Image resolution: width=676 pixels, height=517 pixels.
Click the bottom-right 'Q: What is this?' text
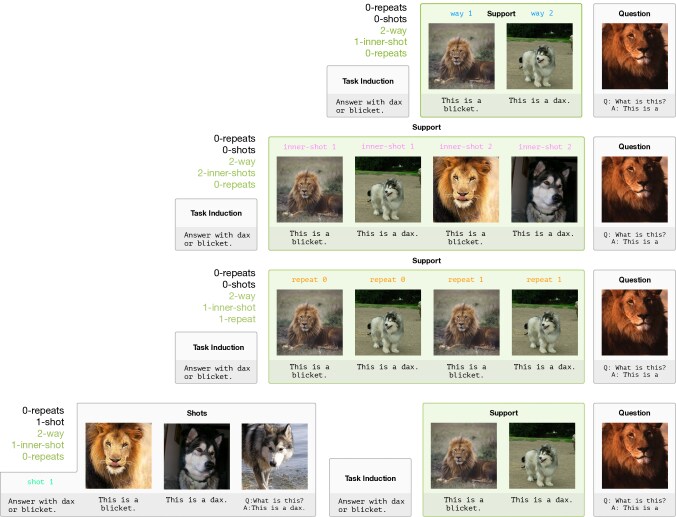(635, 501)
